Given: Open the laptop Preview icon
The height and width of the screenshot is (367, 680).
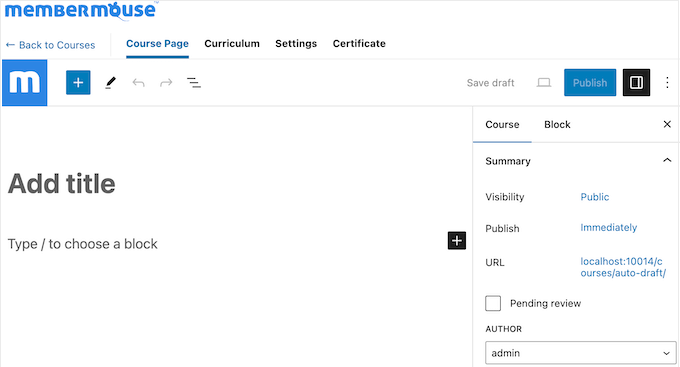Looking at the screenshot, I should coord(543,82).
